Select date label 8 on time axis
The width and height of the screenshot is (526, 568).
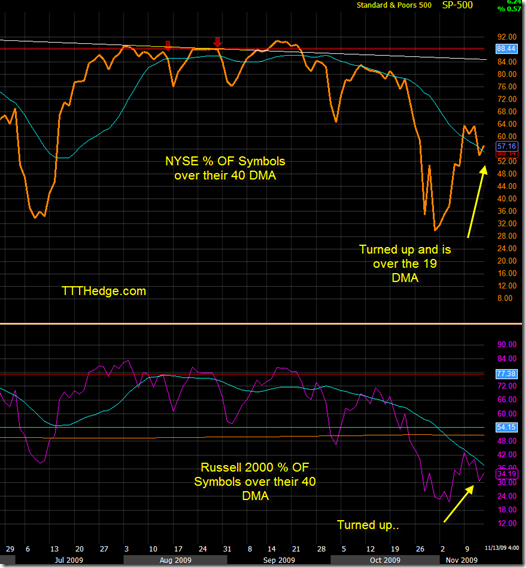[x=250, y=549]
